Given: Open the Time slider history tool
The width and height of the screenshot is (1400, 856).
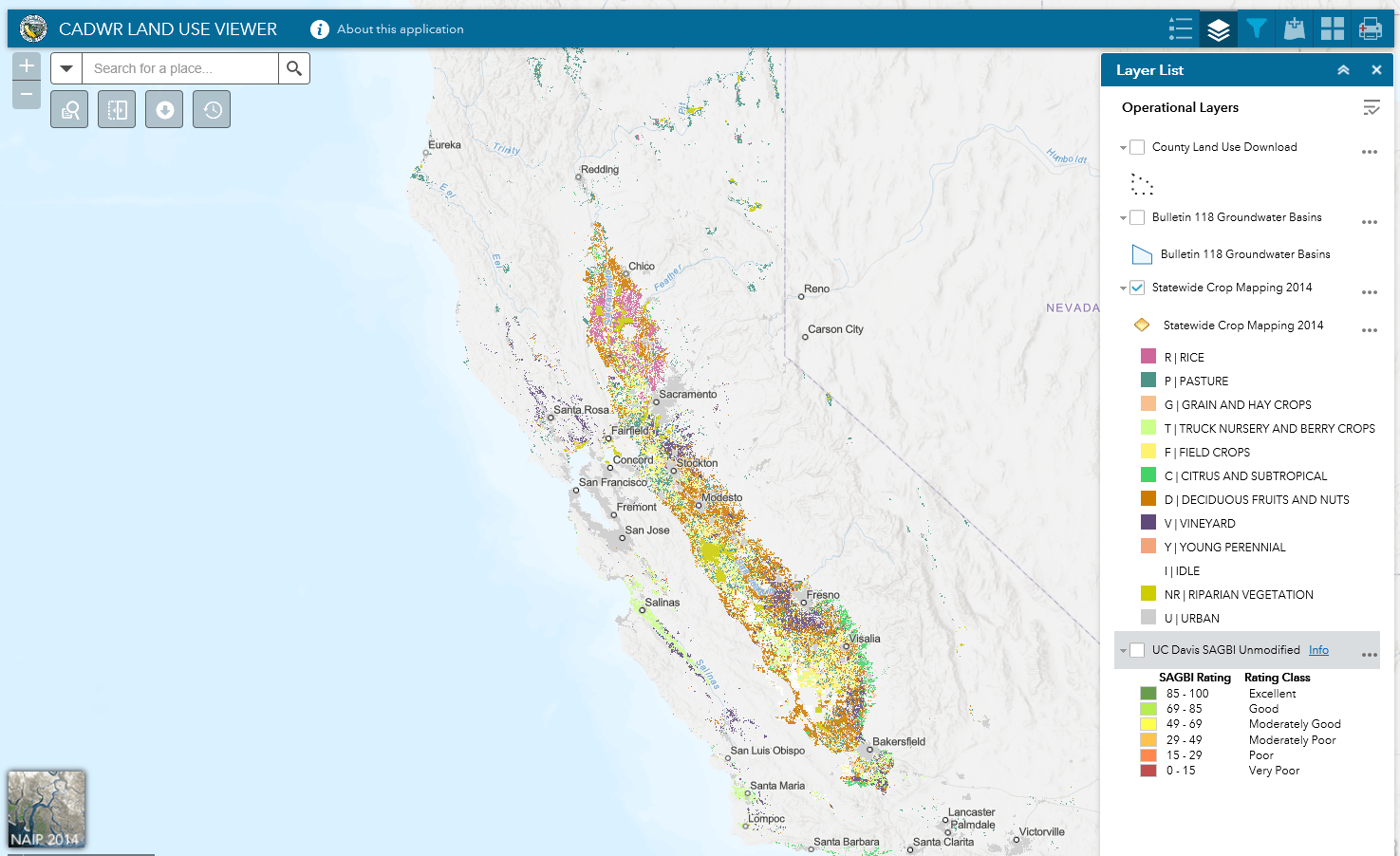Looking at the screenshot, I should click(211, 108).
